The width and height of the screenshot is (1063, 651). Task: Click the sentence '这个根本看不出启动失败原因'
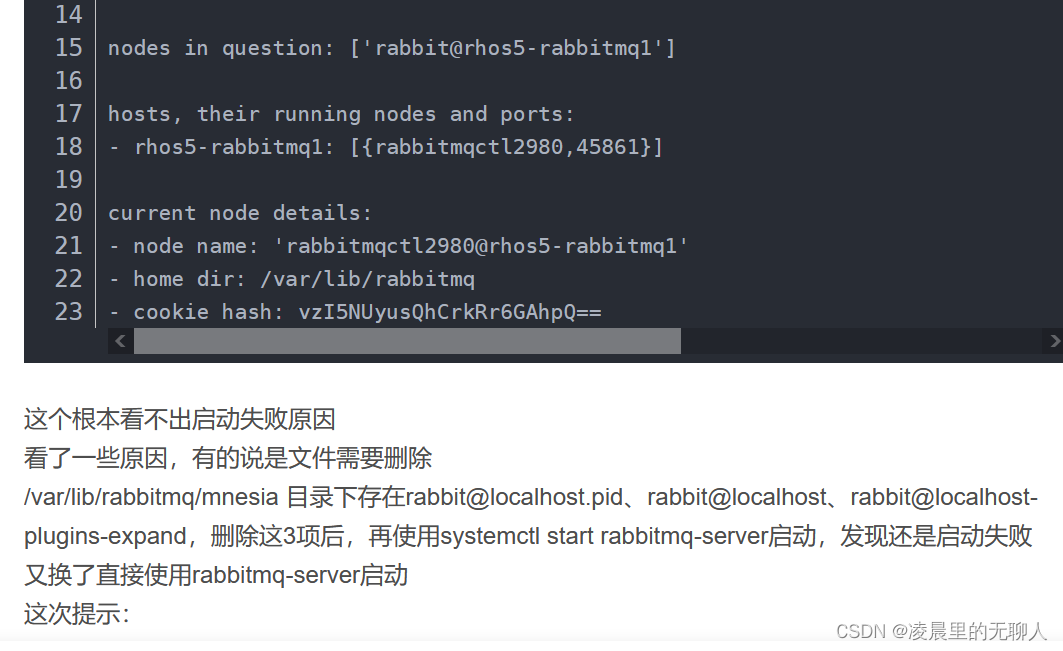tap(180, 419)
